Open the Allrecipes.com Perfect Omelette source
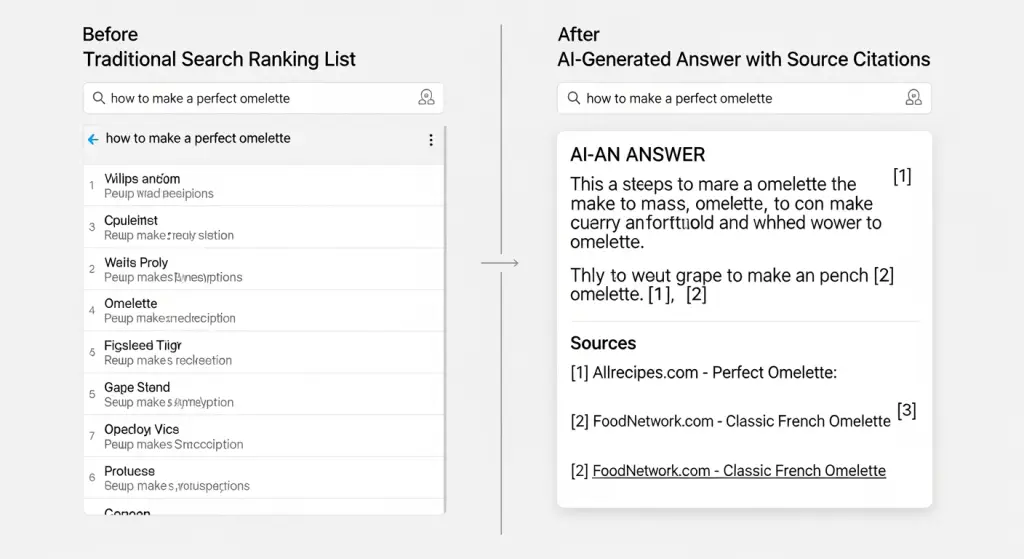 (x=703, y=373)
